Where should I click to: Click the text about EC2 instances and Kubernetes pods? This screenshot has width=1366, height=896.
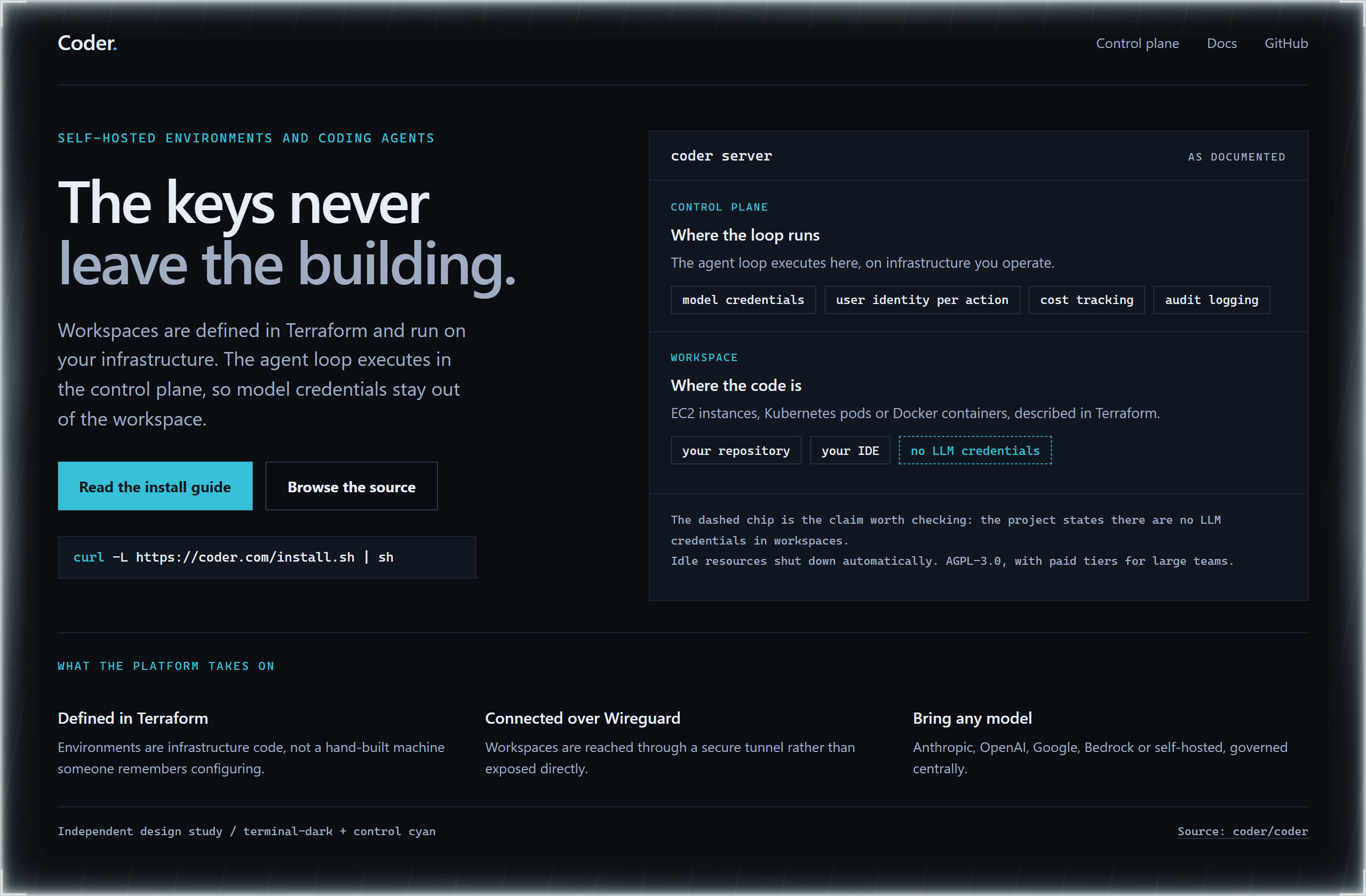[x=916, y=413]
